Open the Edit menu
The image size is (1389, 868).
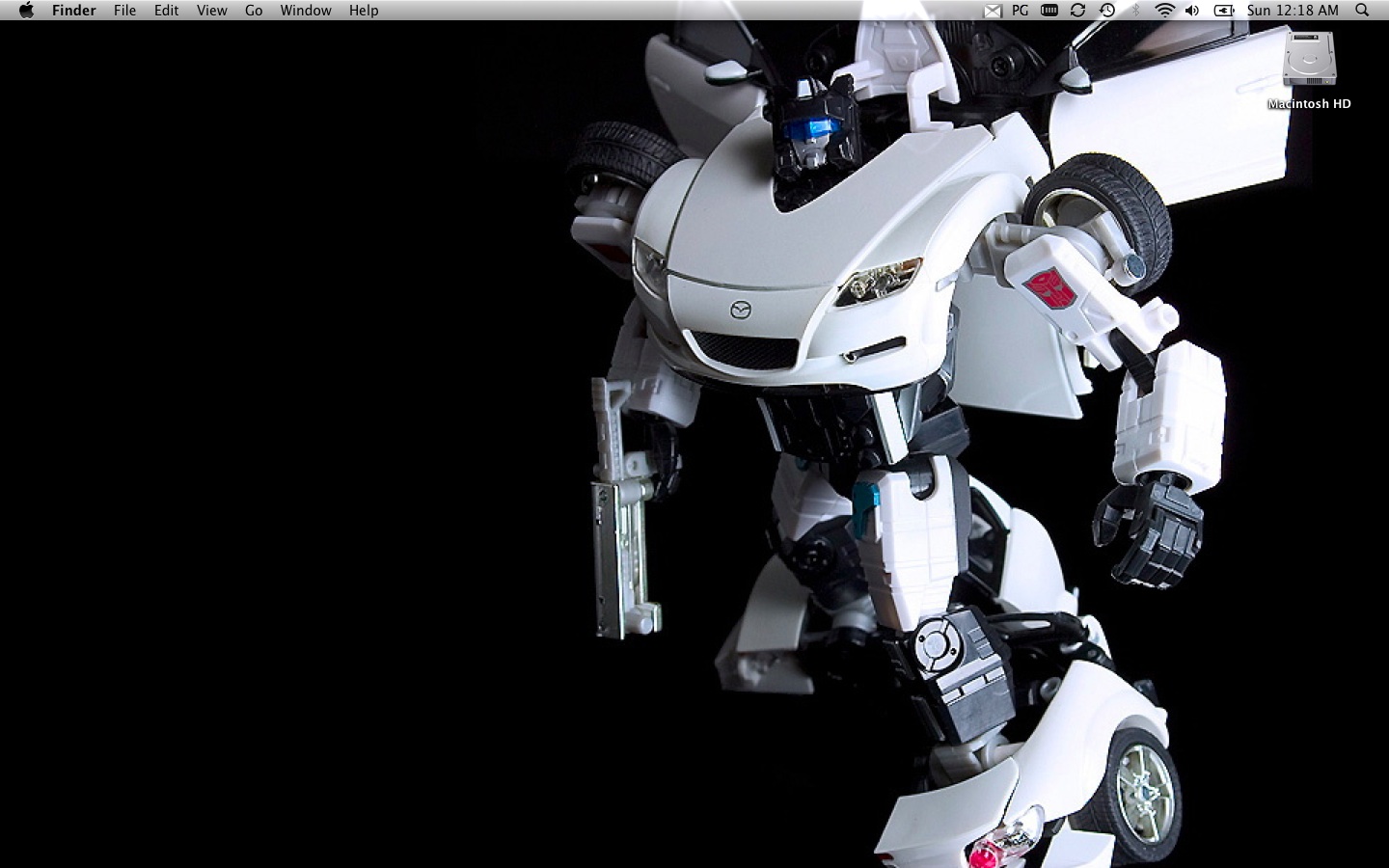[167, 11]
